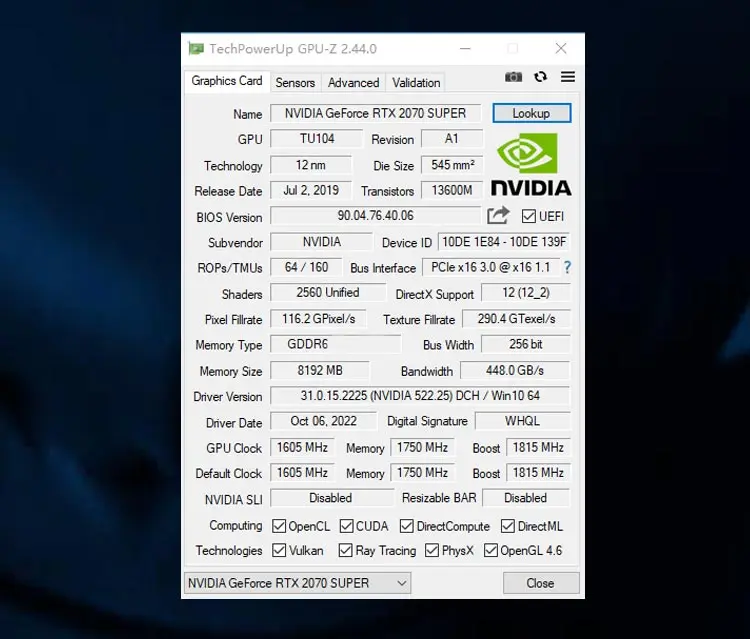Image resolution: width=750 pixels, height=639 pixels.
Task: Switch to the Sensors tab
Action: [x=295, y=83]
